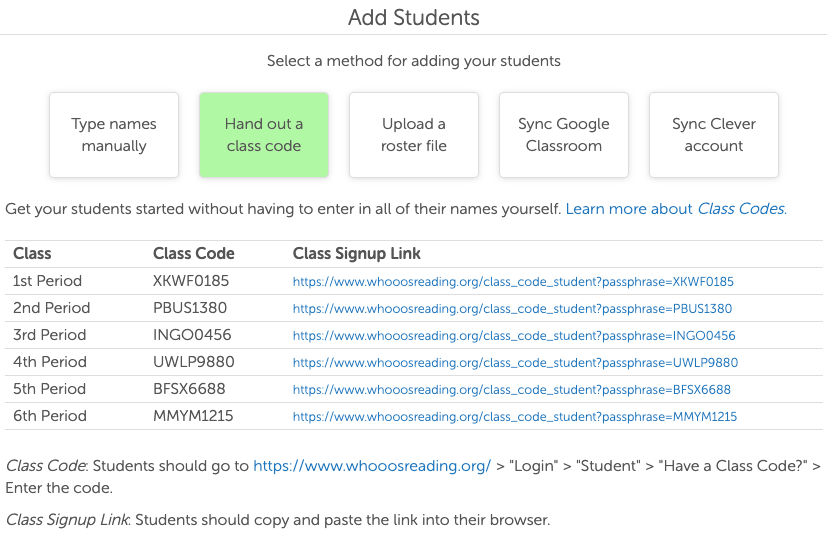Viewport: 827px width, 534px height.
Task: Open the Class Codes help link
Action: click(675, 209)
